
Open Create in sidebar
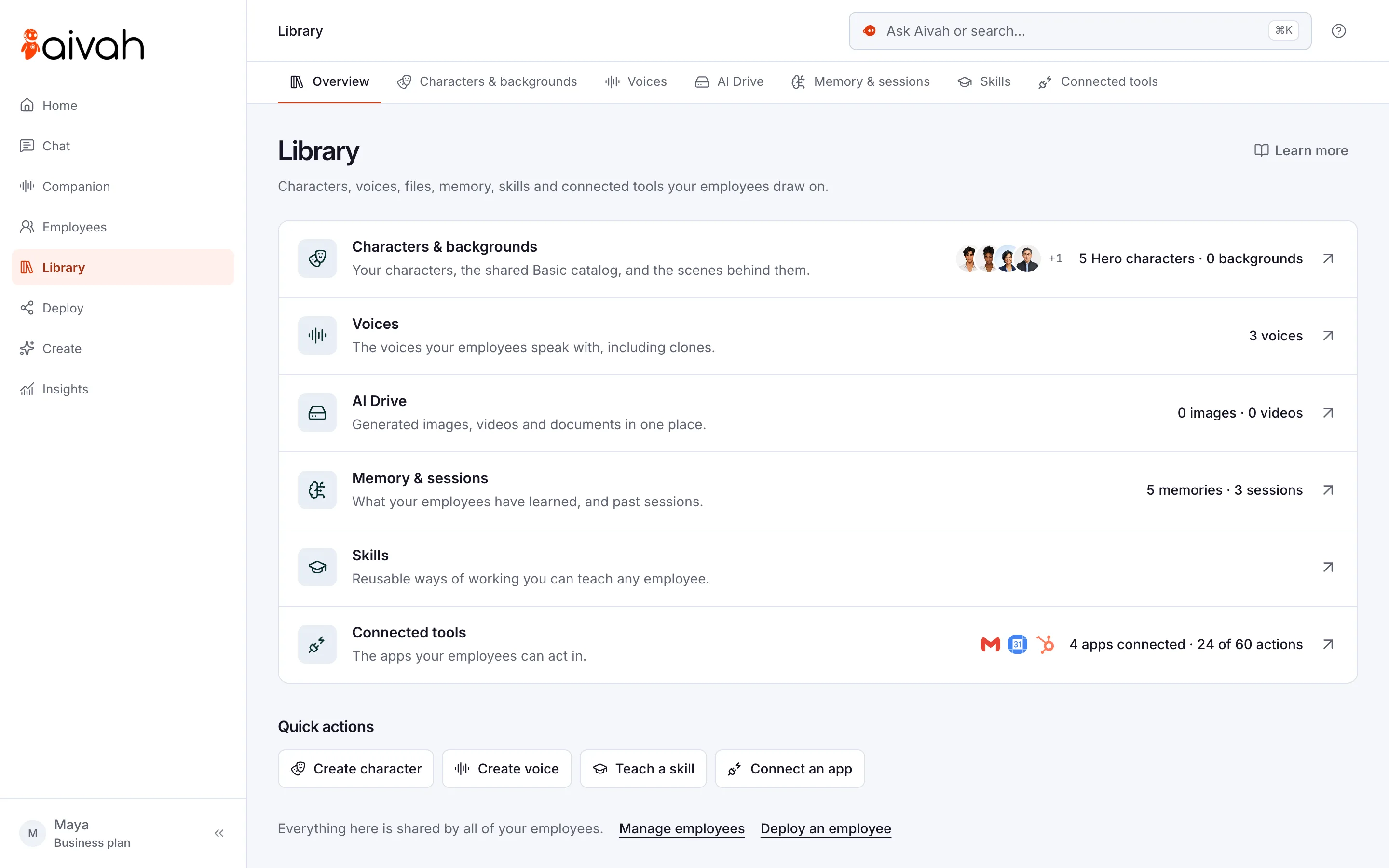click(x=123, y=349)
